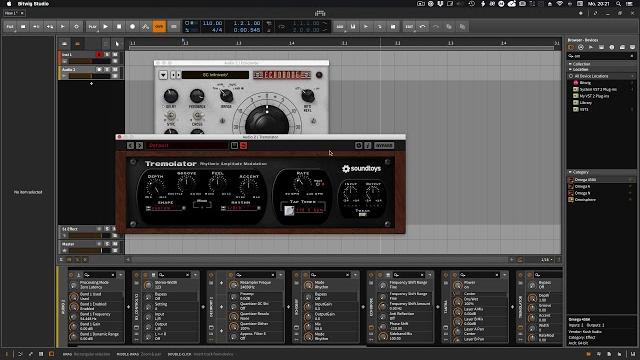Click the Tremolator Rate knob

pyautogui.click(x=302, y=184)
